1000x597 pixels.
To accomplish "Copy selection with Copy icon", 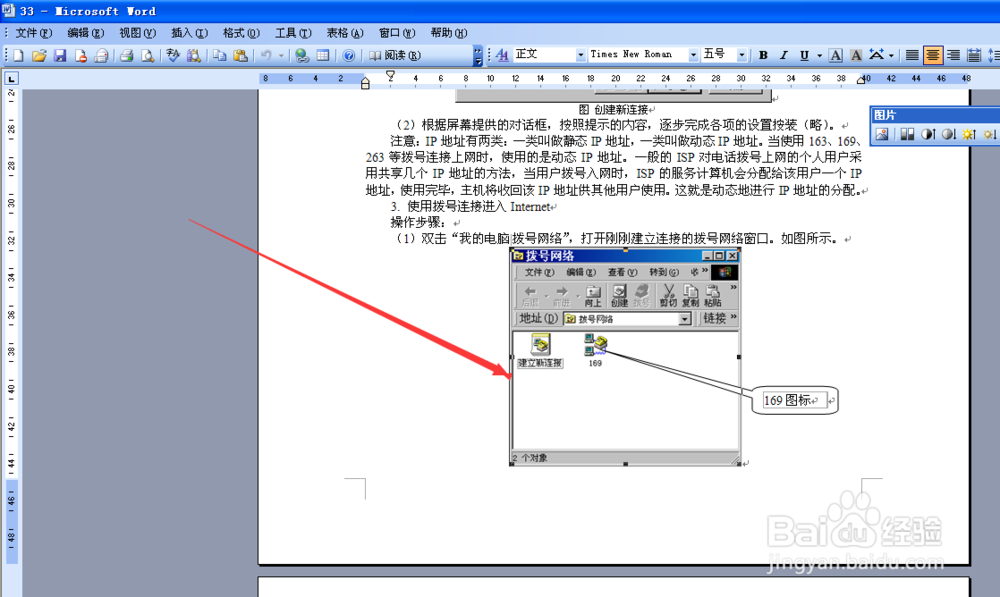I will point(219,55).
